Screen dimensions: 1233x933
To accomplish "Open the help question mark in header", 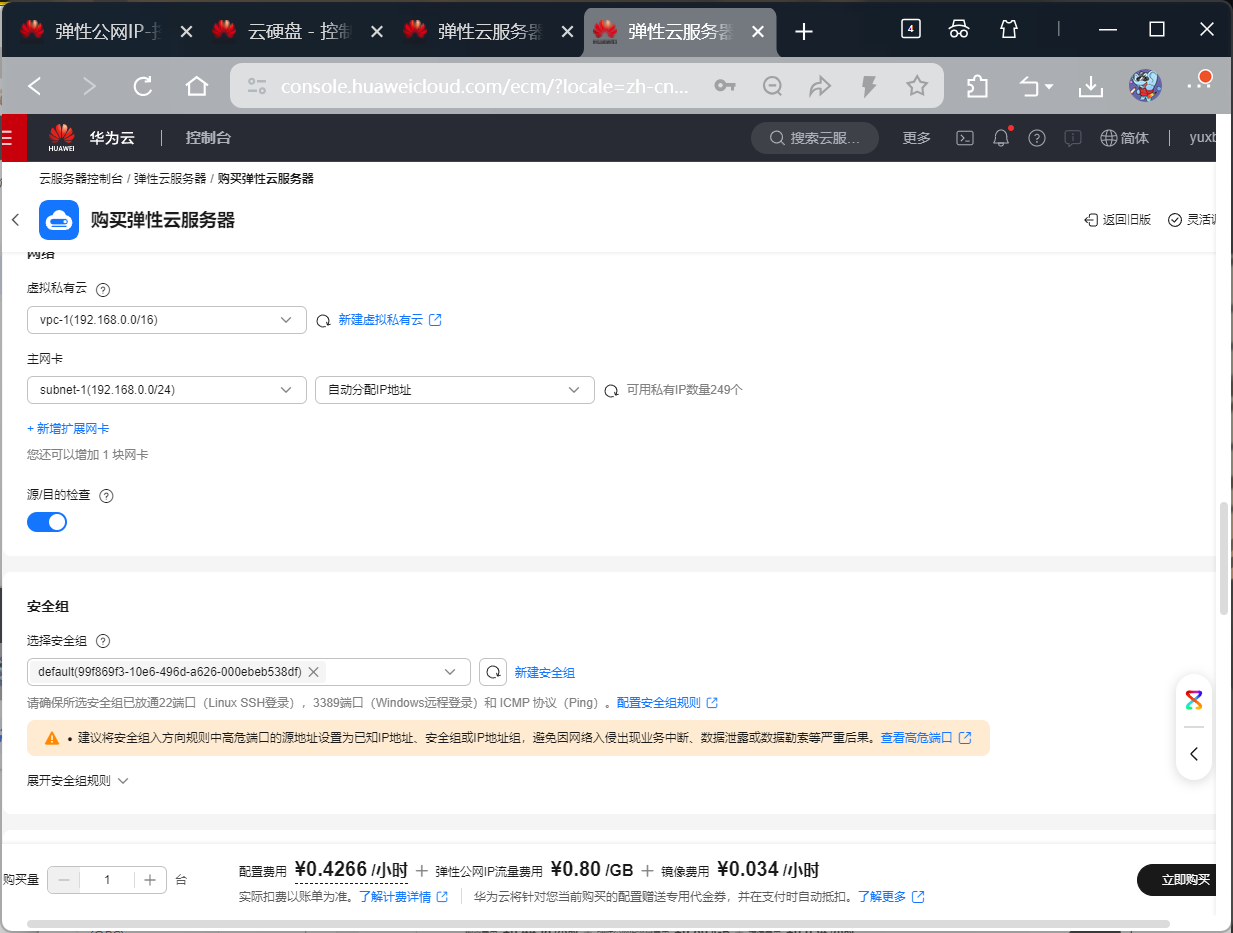I will [1037, 138].
